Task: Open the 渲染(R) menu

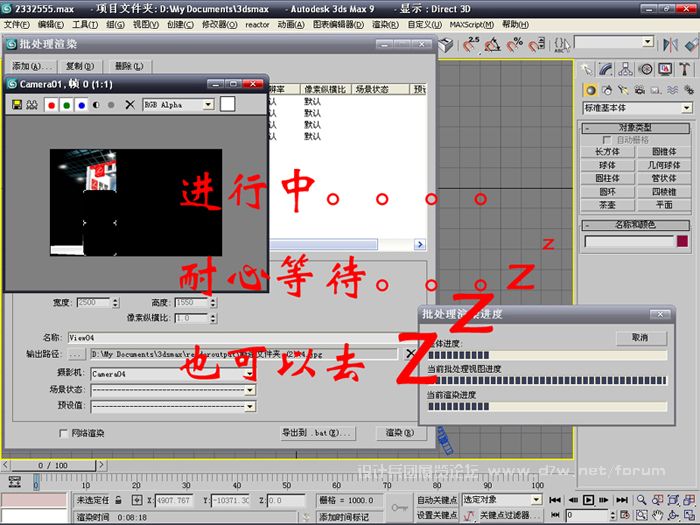Action: (x=385, y=25)
